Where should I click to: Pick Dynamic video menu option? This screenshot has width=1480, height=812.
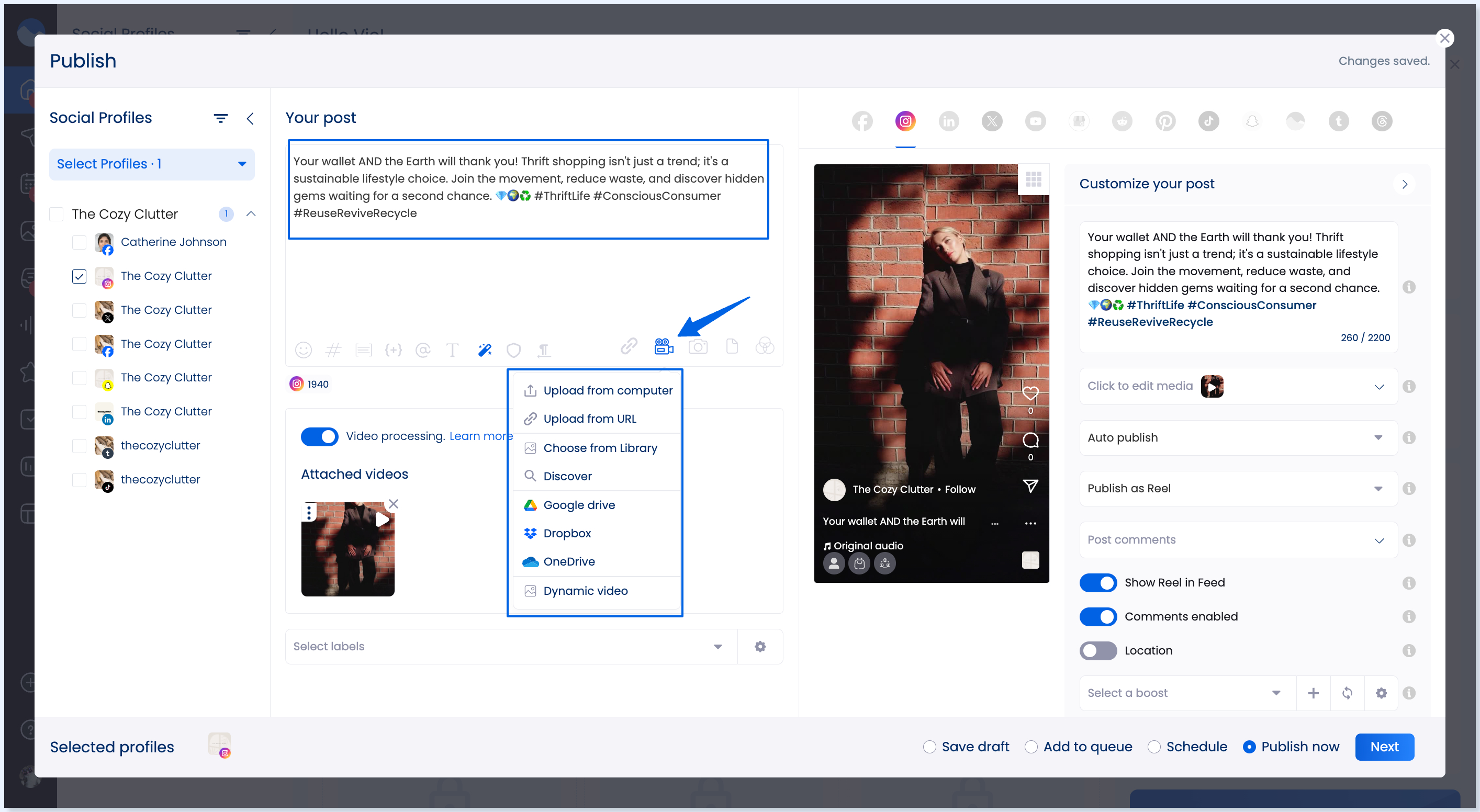(x=597, y=590)
